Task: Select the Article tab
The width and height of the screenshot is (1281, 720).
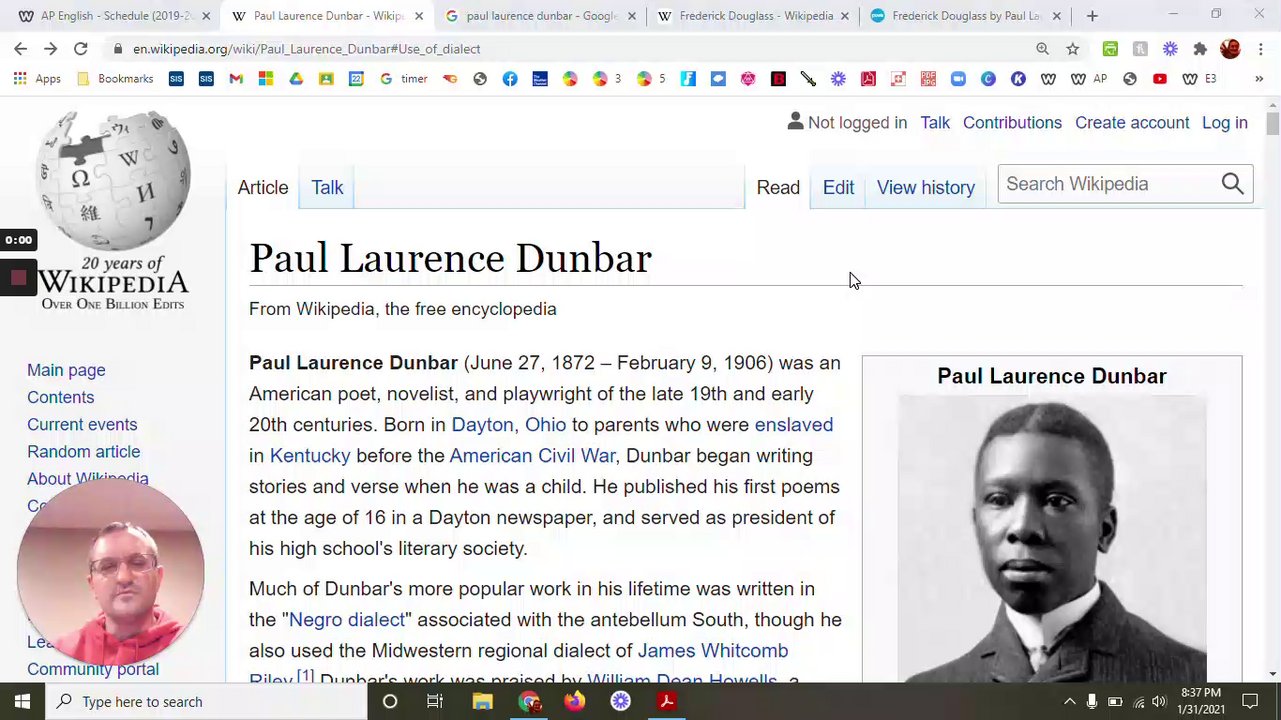Action: tap(263, 187)
